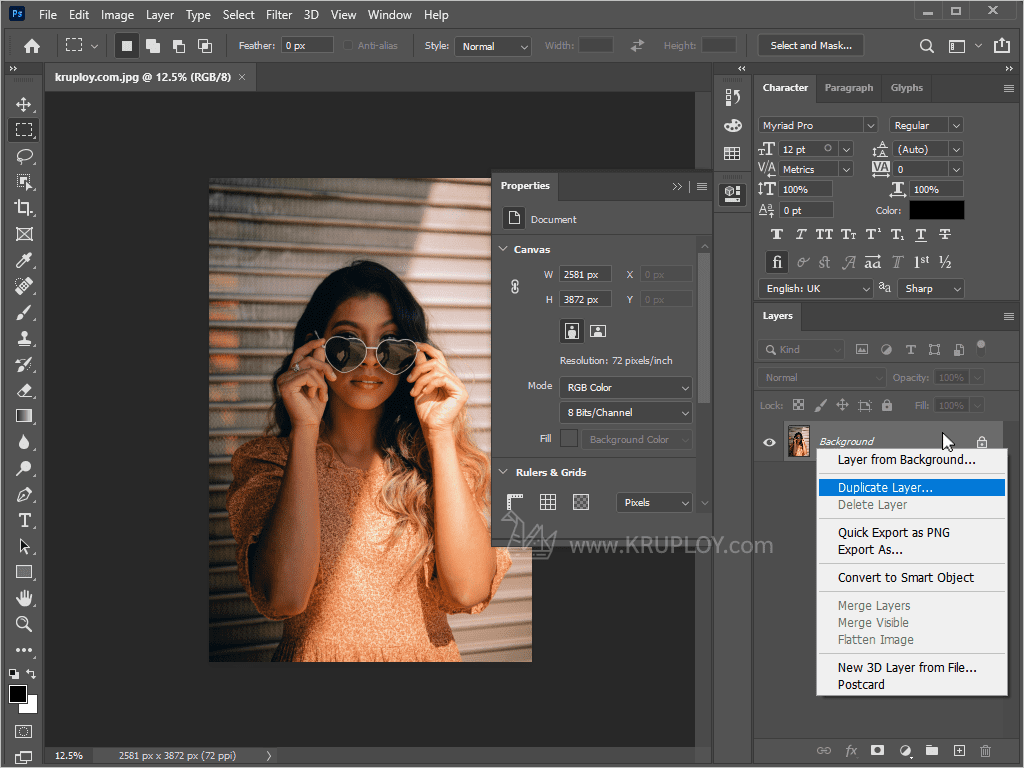This screenshot has height=768, width=1024.
Task: Select the Eyedropper tool
Action: pyautogui.click(x=24, y=260)
